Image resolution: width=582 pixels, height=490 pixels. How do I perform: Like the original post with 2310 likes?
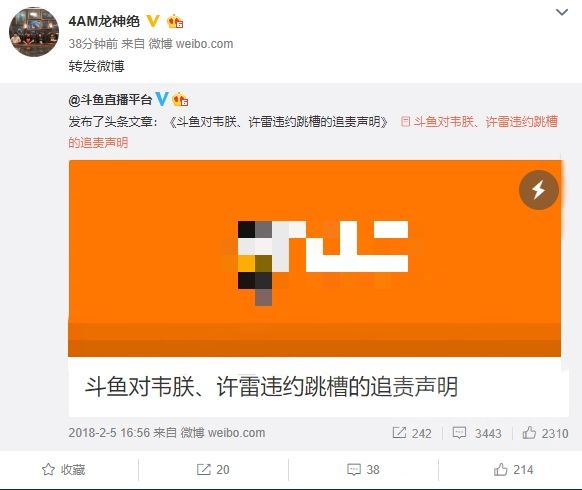545,433
